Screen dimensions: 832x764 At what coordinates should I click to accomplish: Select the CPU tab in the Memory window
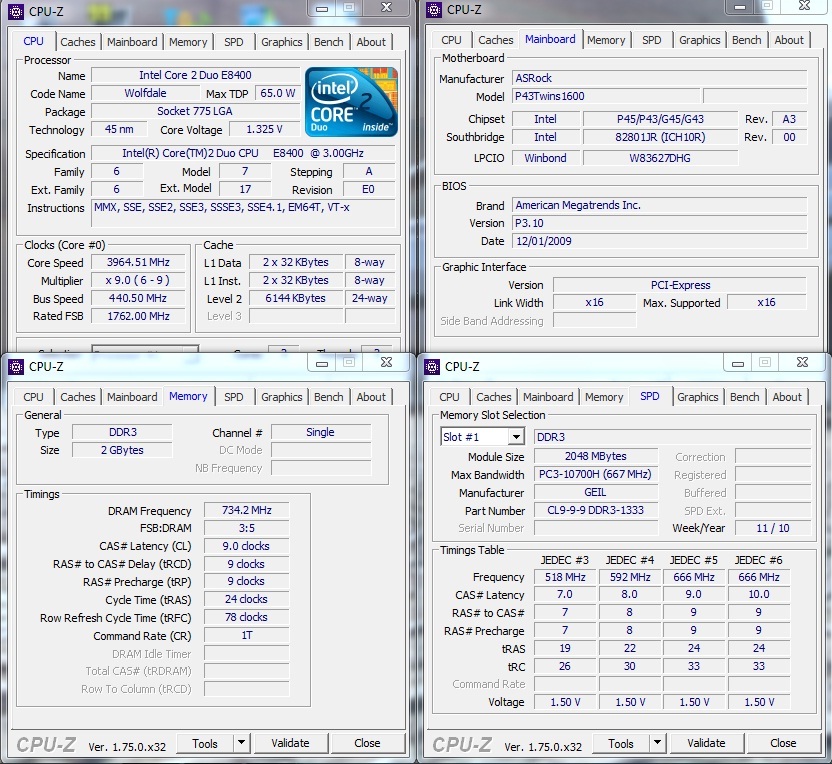point(33,397)
